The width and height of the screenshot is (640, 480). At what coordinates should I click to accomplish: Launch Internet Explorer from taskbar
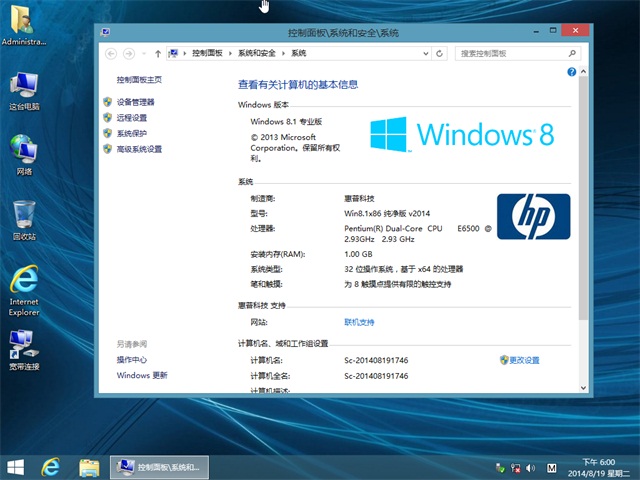click(51, 467)
